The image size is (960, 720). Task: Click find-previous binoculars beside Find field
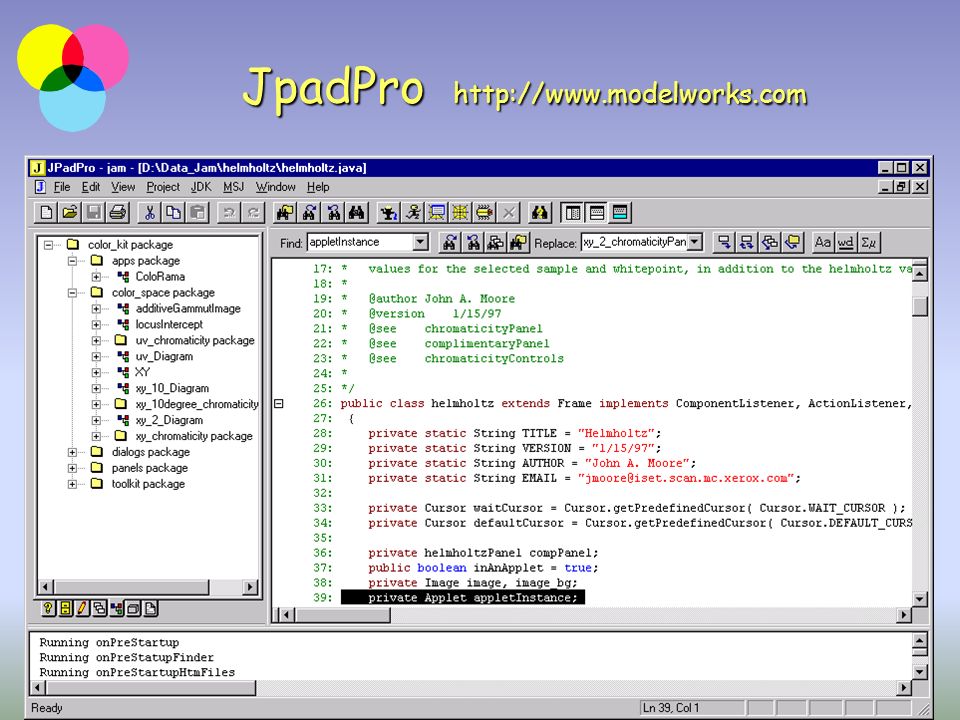[473, 242]
